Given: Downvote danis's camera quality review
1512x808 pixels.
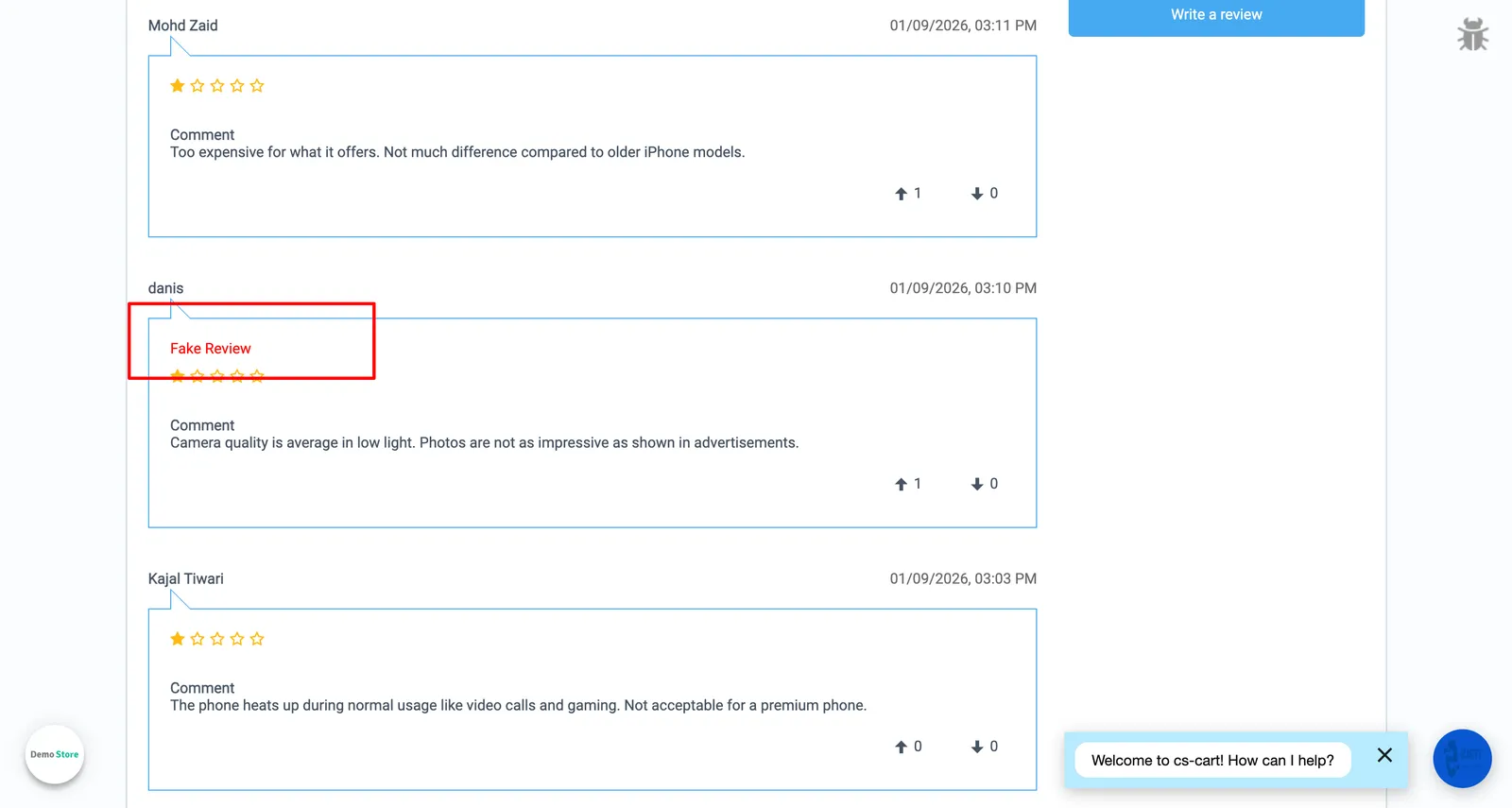Looking at the screenshot, I should click(x=977, y=484).
